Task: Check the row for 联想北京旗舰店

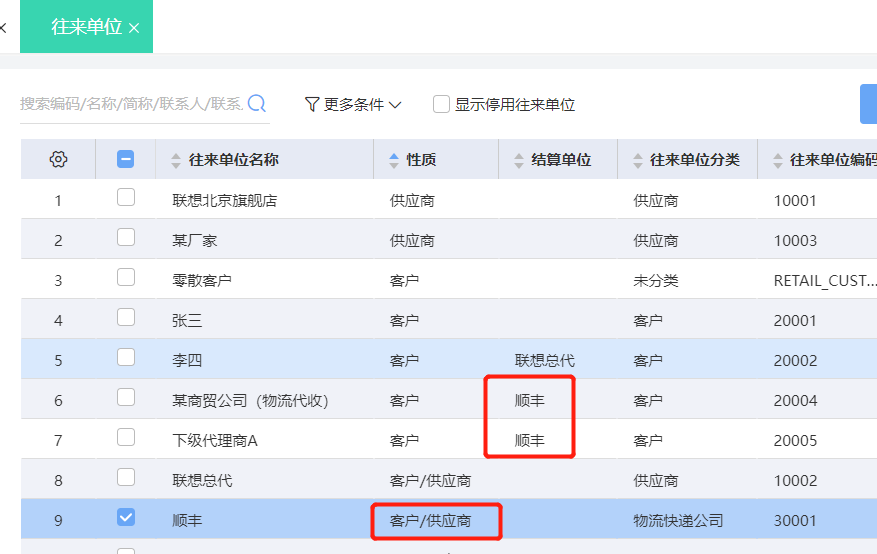Action: (126, 197)
